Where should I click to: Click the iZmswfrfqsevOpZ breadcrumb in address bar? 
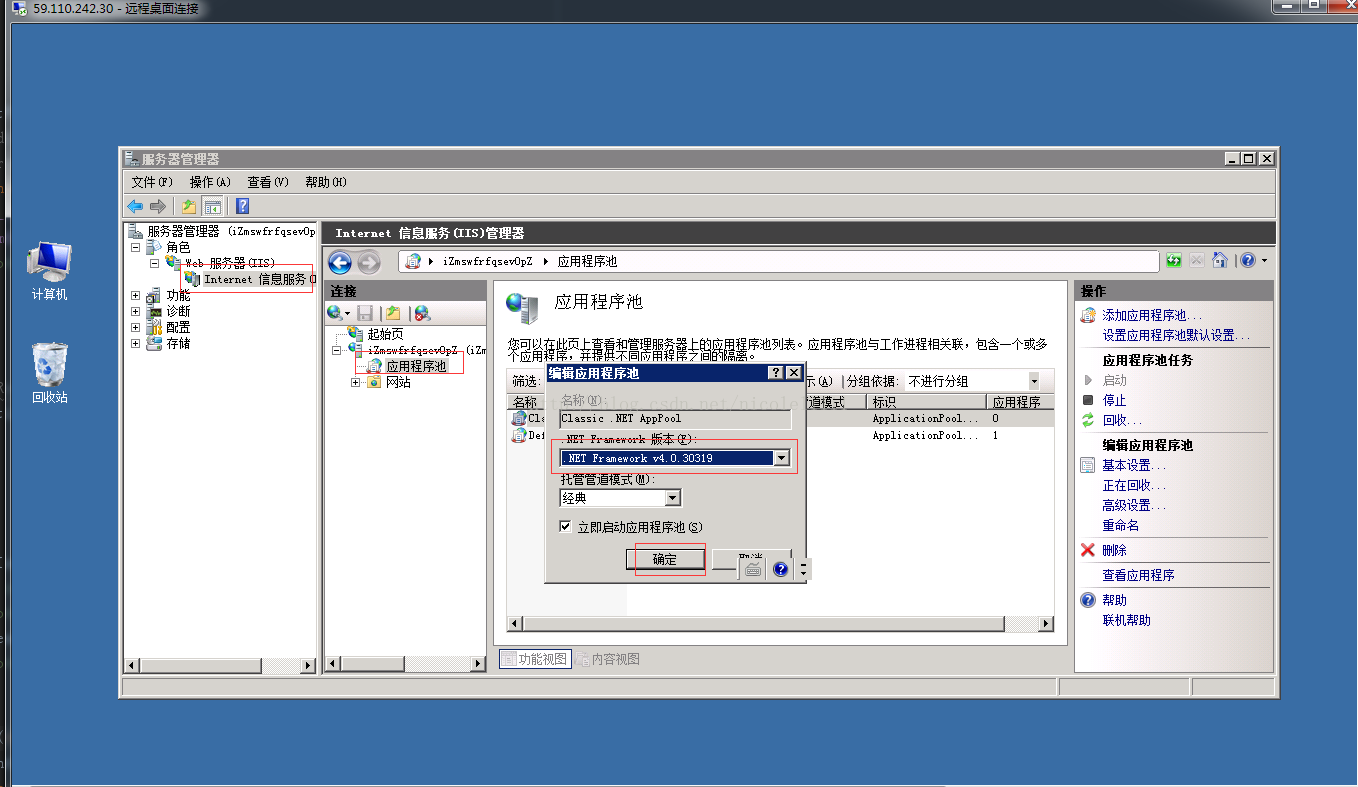coord(487,261)
